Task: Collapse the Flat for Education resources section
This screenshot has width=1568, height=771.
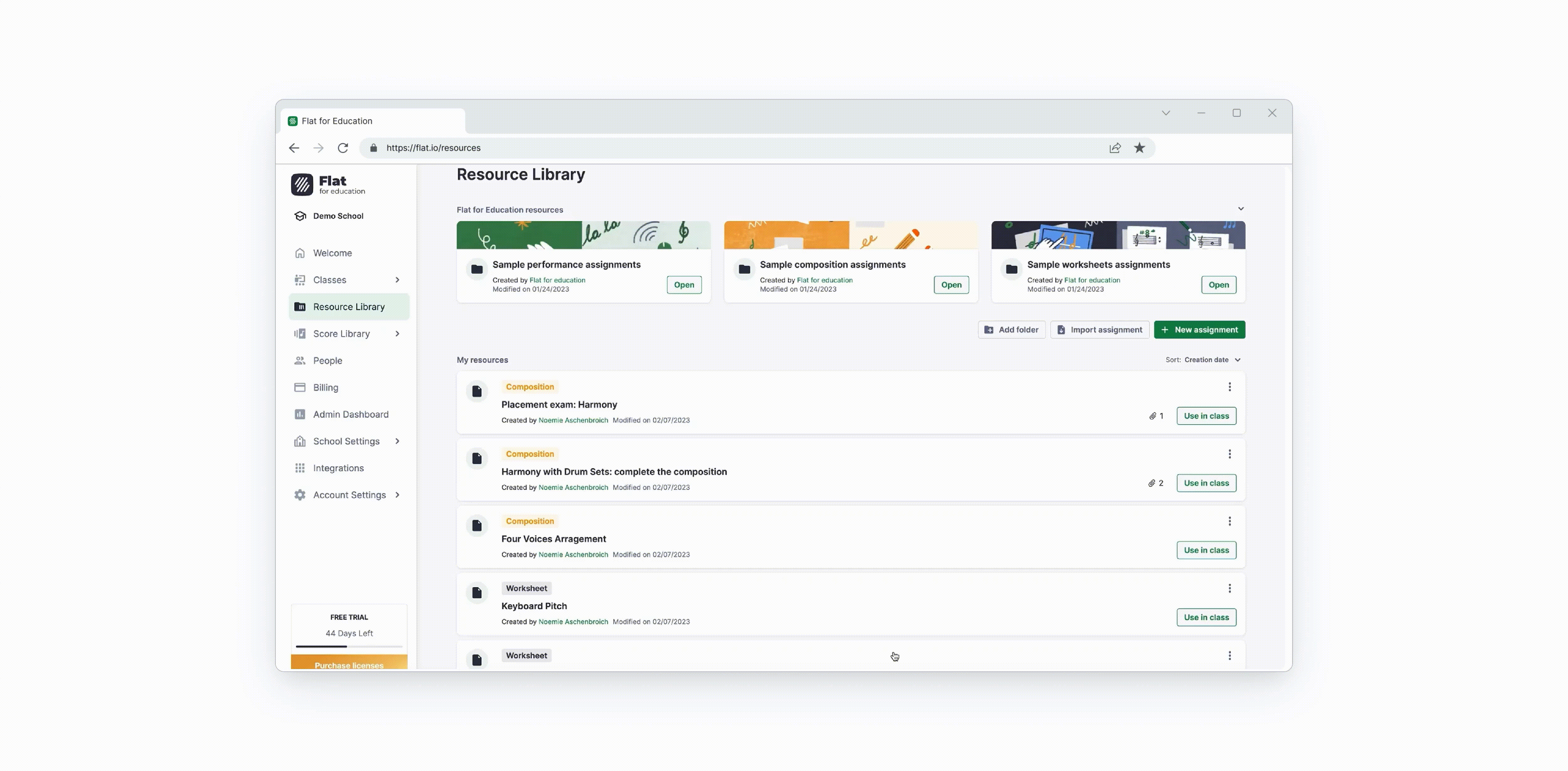Action: [1241, 209]
